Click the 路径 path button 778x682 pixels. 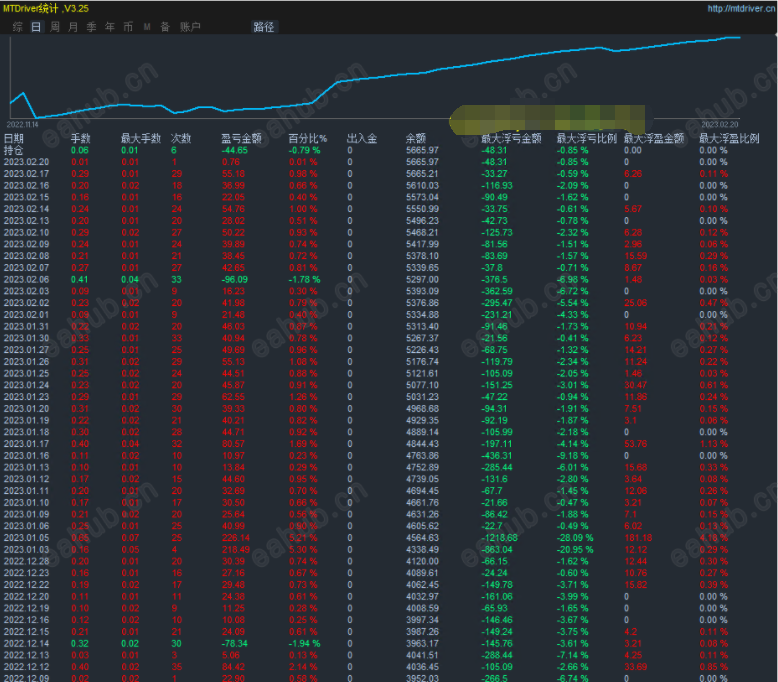click(263, 27)
